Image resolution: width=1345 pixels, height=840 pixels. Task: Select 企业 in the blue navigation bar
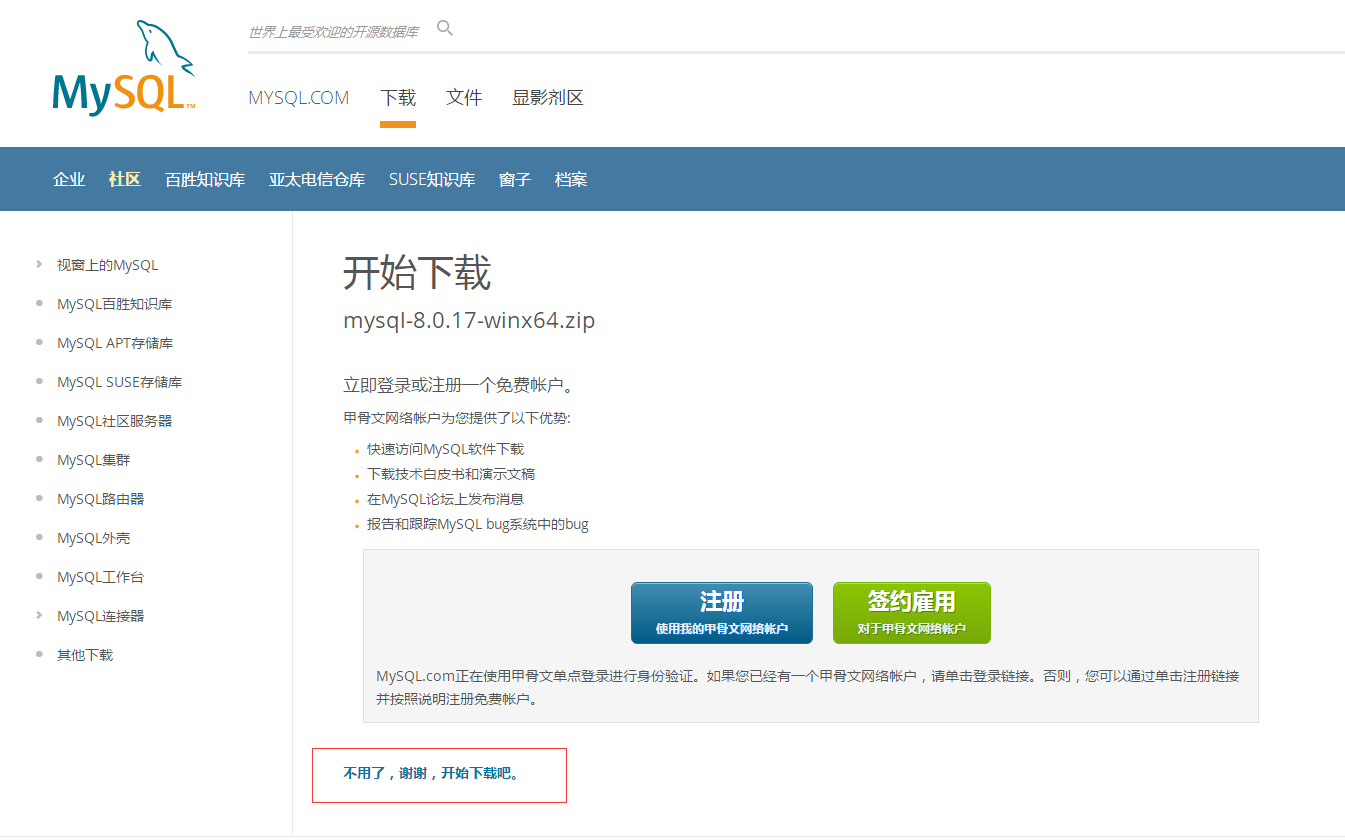69,180
